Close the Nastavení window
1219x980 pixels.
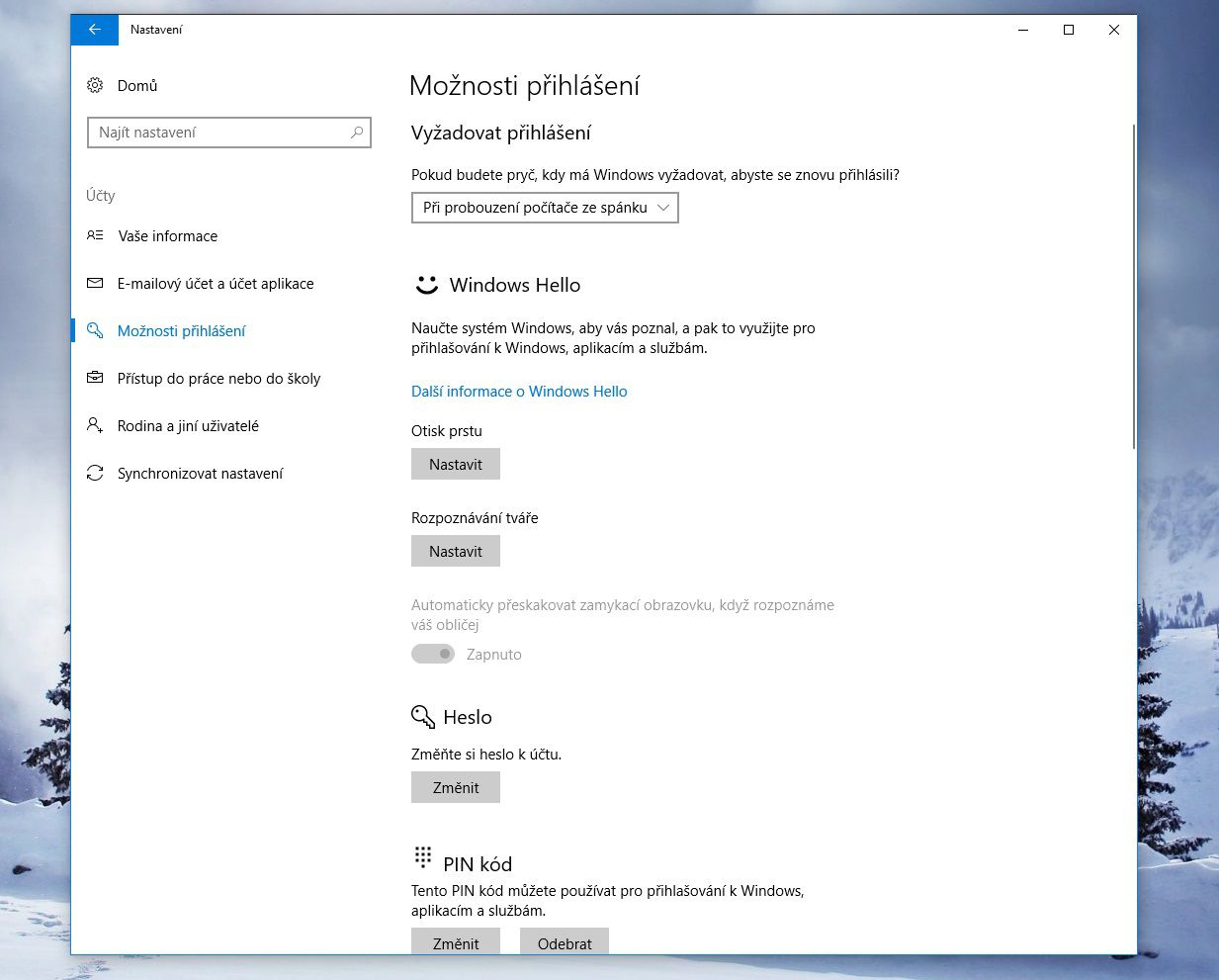(1114, 30)
